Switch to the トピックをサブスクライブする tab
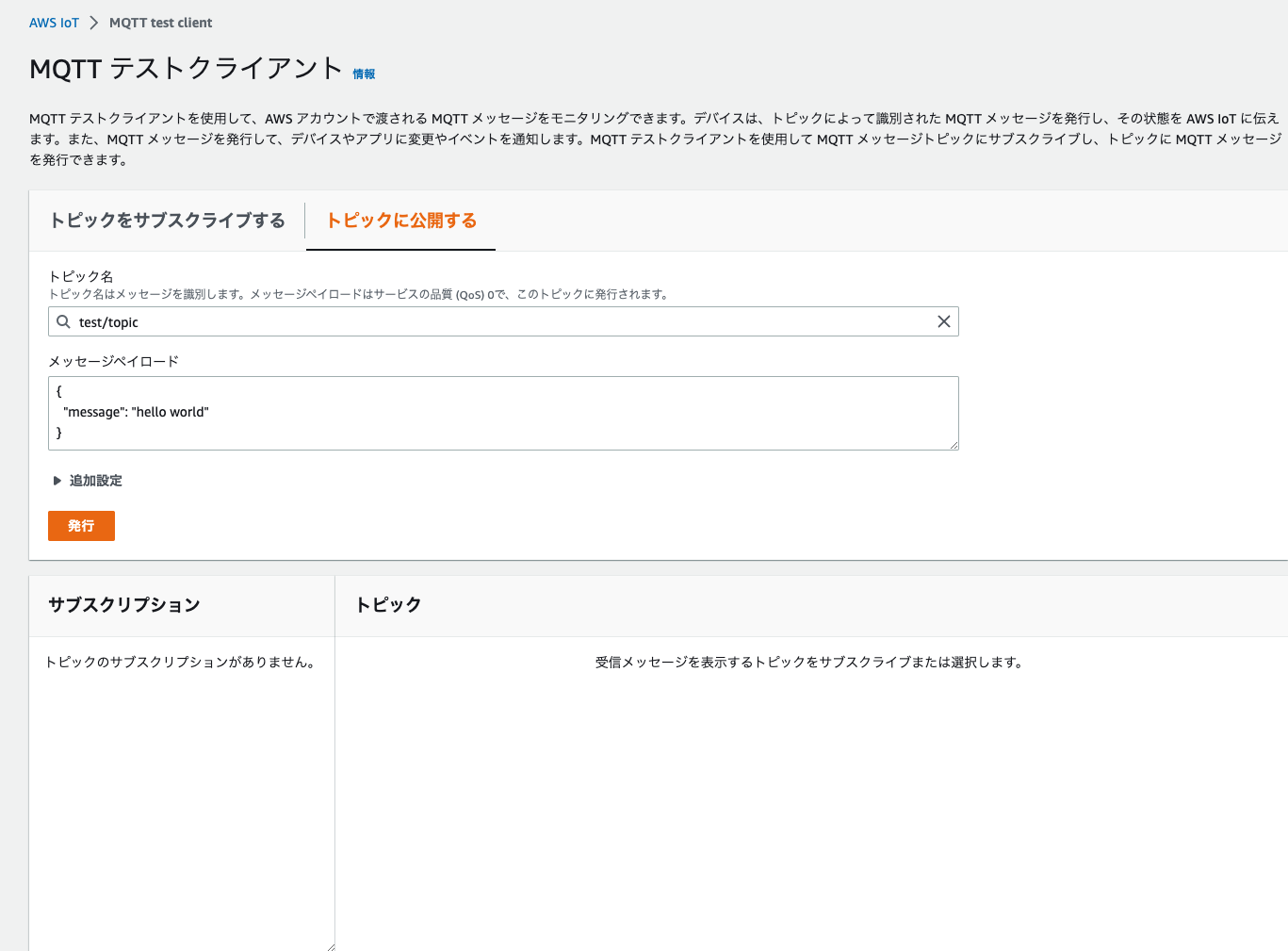Screen dimensions: 1288x951 [167, 221]
